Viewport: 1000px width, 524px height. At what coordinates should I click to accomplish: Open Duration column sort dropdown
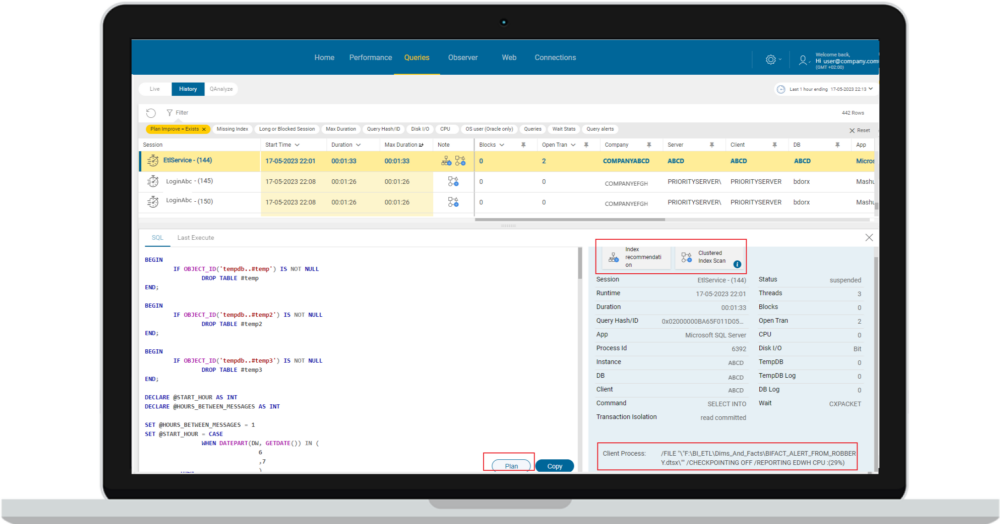click(358, 145)
